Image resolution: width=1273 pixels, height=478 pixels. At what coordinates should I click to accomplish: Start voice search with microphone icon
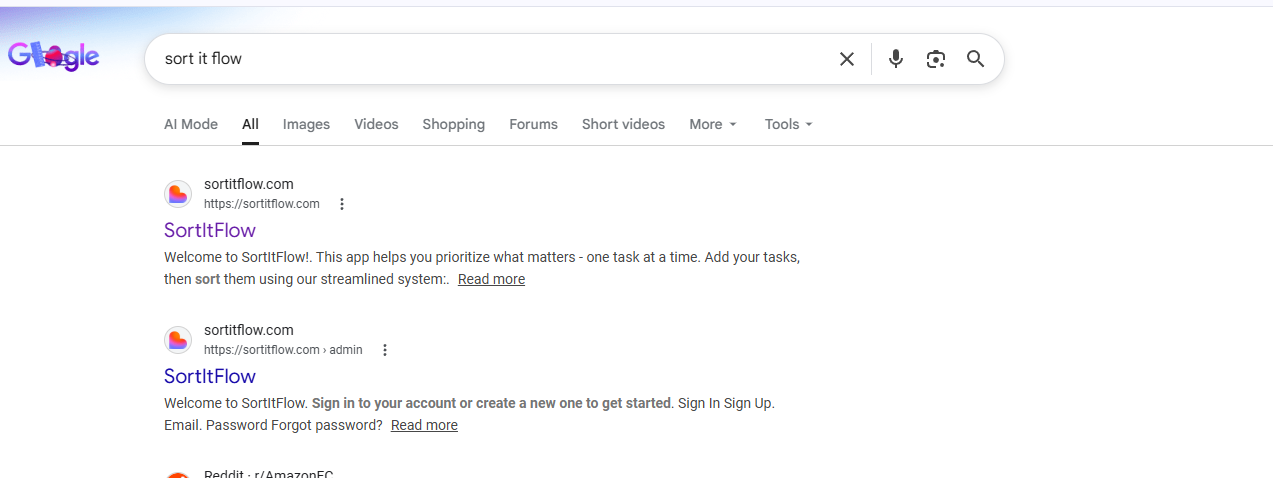(895, 59)
